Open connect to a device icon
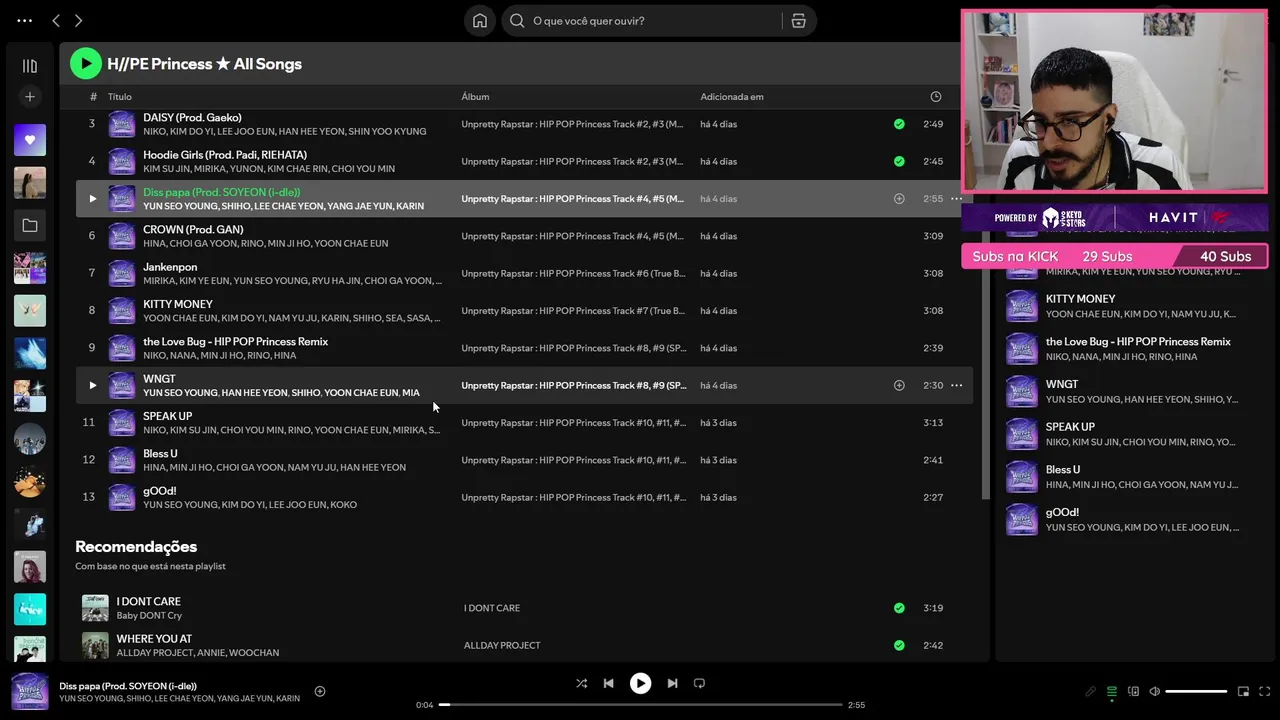The height and width of the screenshot is (720, 1280). coord(1133,691)
